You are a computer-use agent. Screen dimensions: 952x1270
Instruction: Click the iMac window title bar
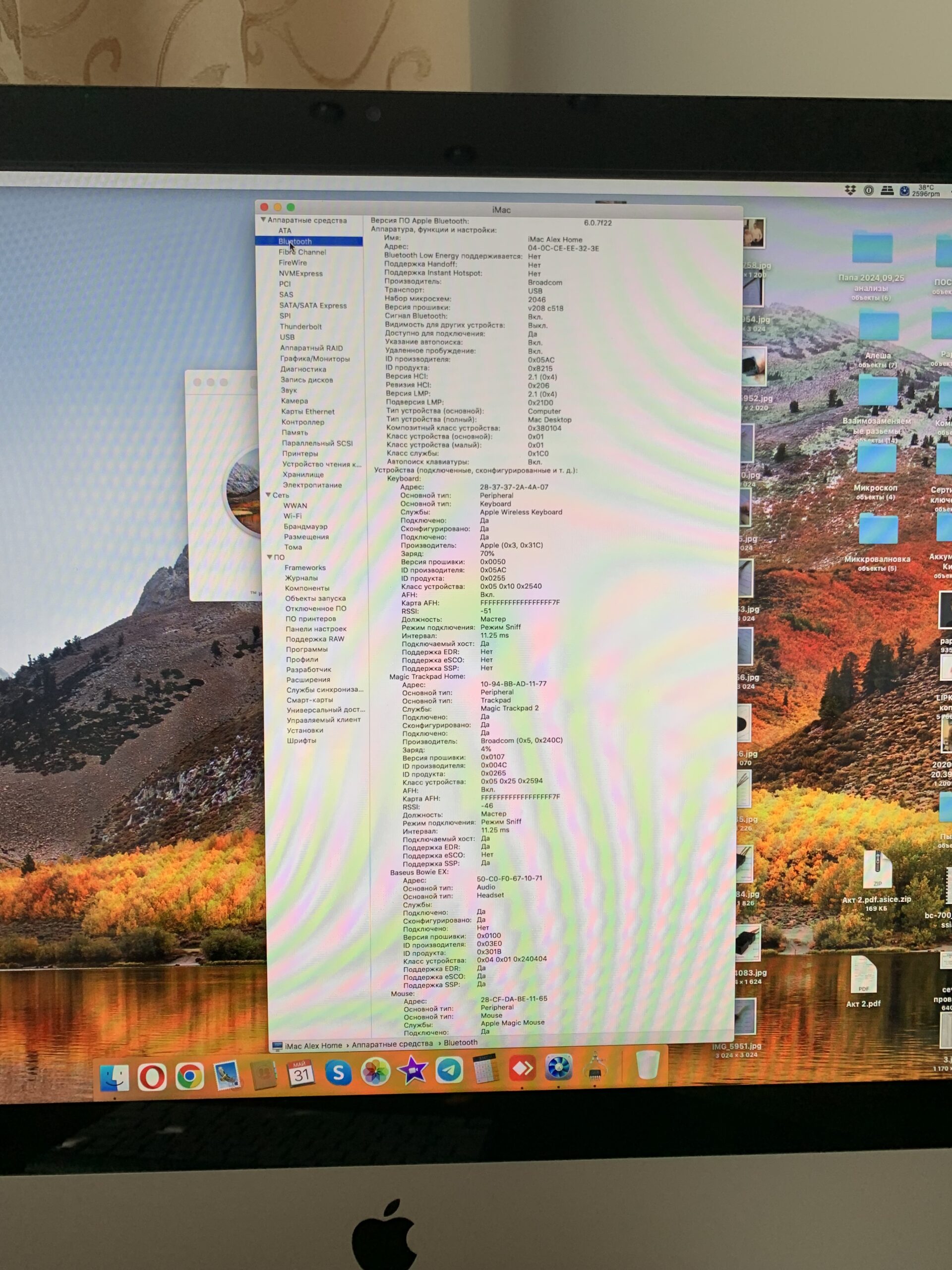pyautogui.click(x=500, y=209)
